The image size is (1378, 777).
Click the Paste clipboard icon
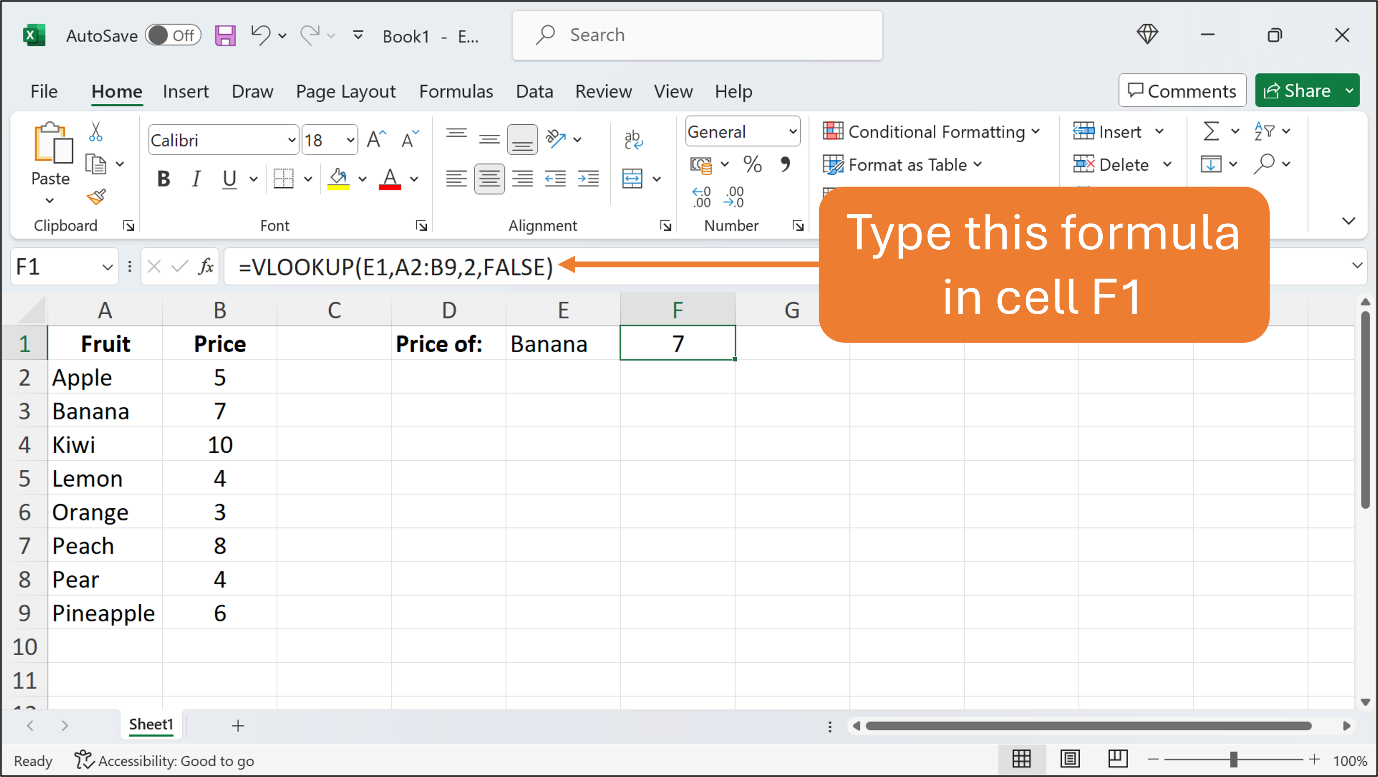click(51, 145)
